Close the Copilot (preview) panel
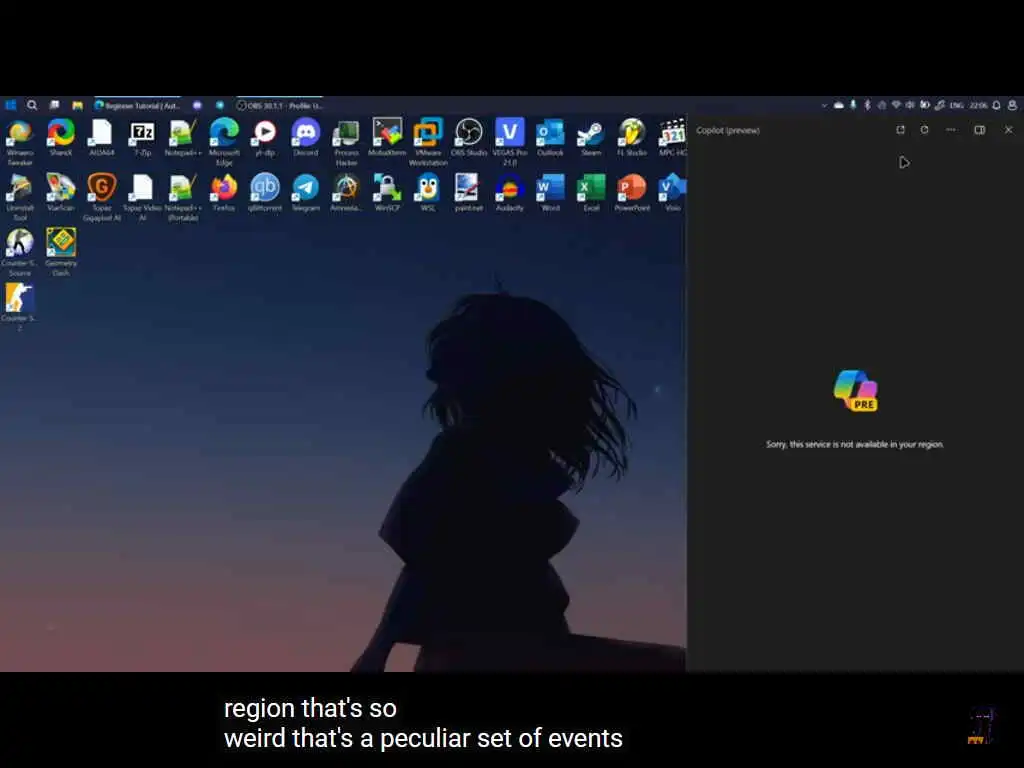This screenshot has height=768, width=1024. point(1008,130)
